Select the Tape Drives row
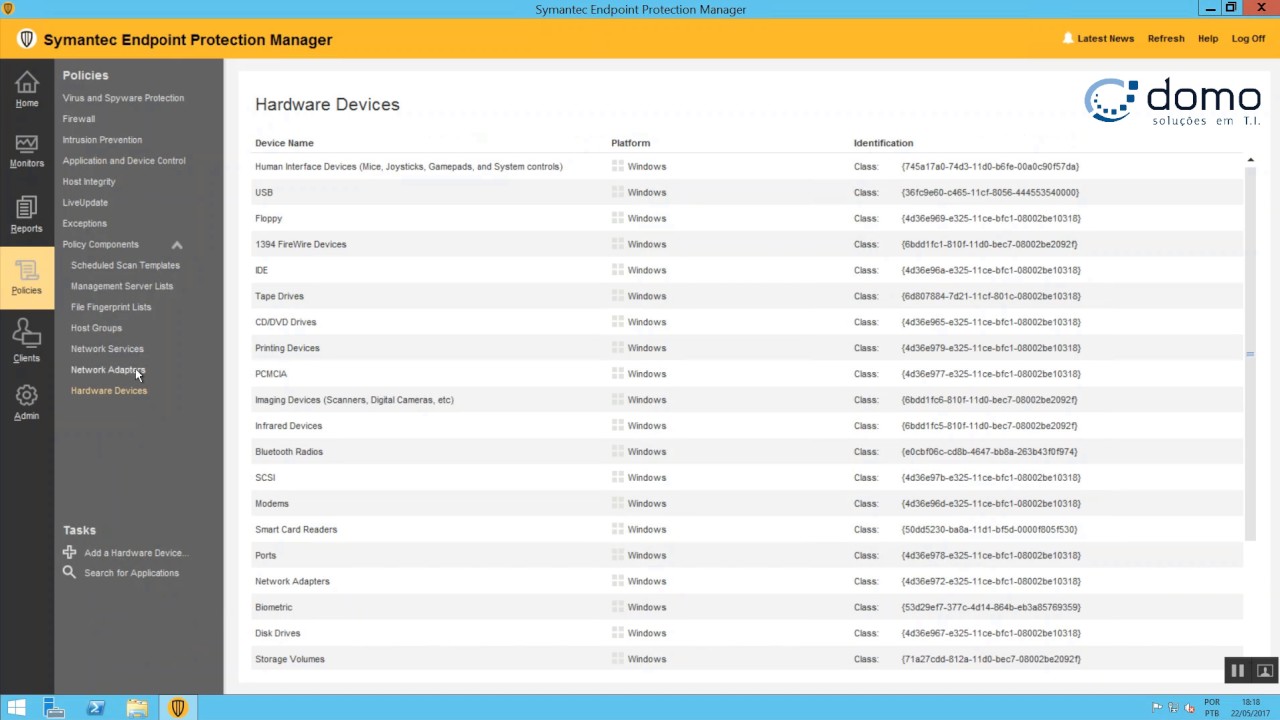Image resolution: width=1280 pixels, height=720 pixels. pos(747,296)
